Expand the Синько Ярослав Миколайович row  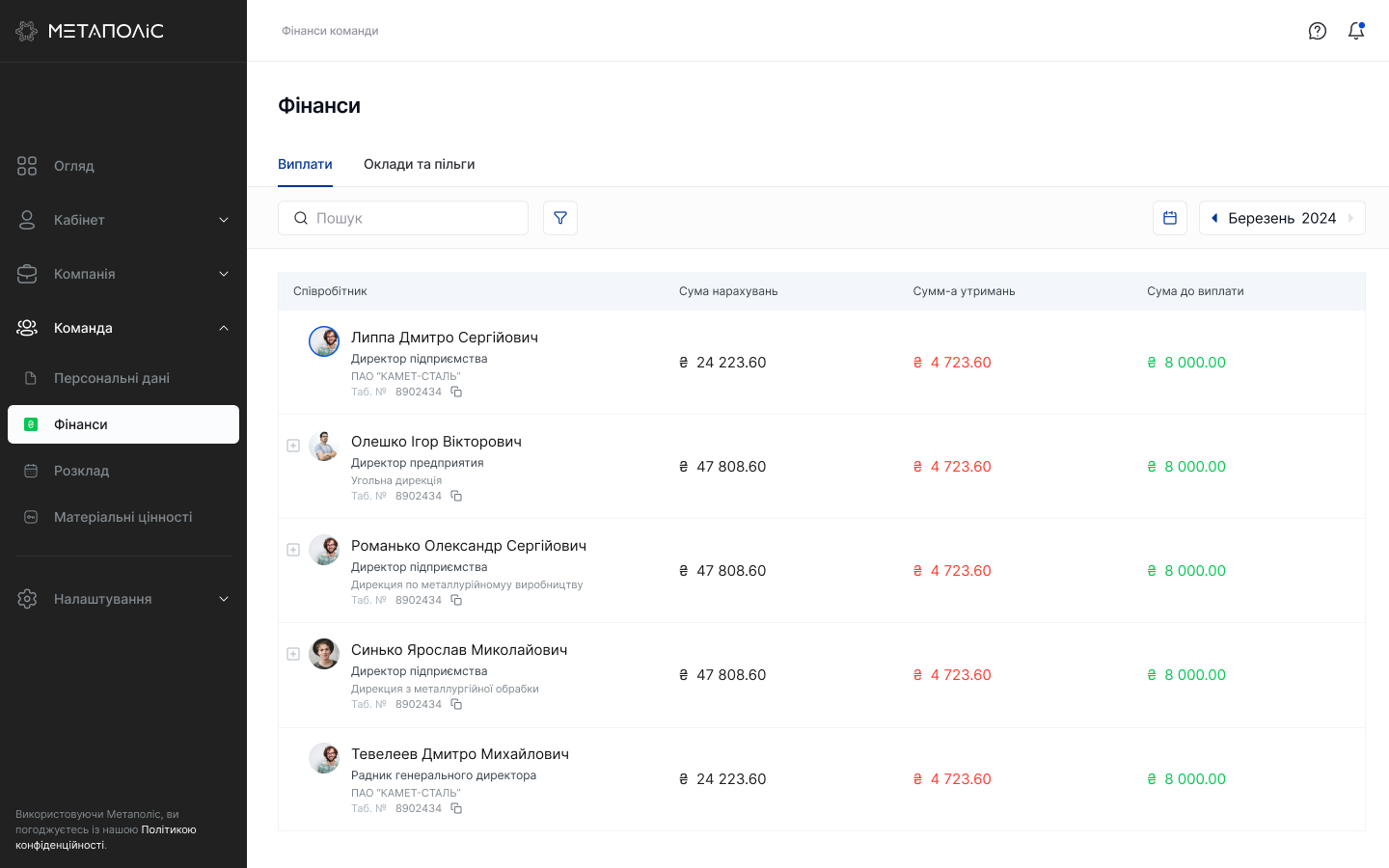coord(293,654)
